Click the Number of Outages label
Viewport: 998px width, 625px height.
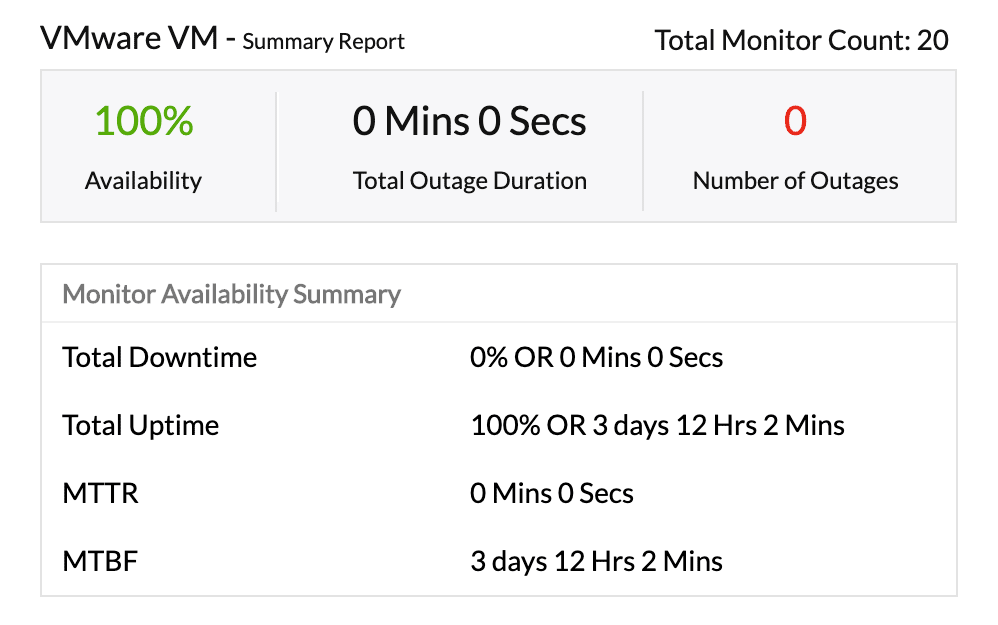796,181
